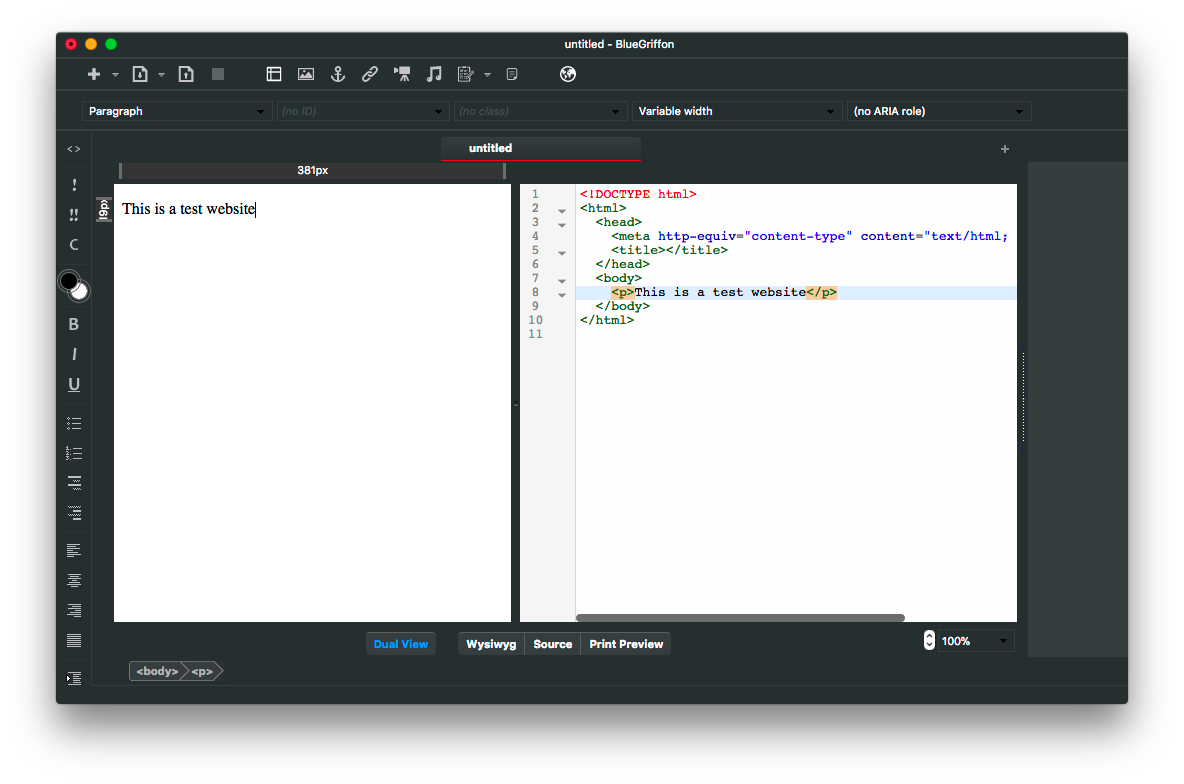The width and height of the screenshot is (1184, 784).
Task: Save the document with the save icon
Action: (x=186, y=74)
